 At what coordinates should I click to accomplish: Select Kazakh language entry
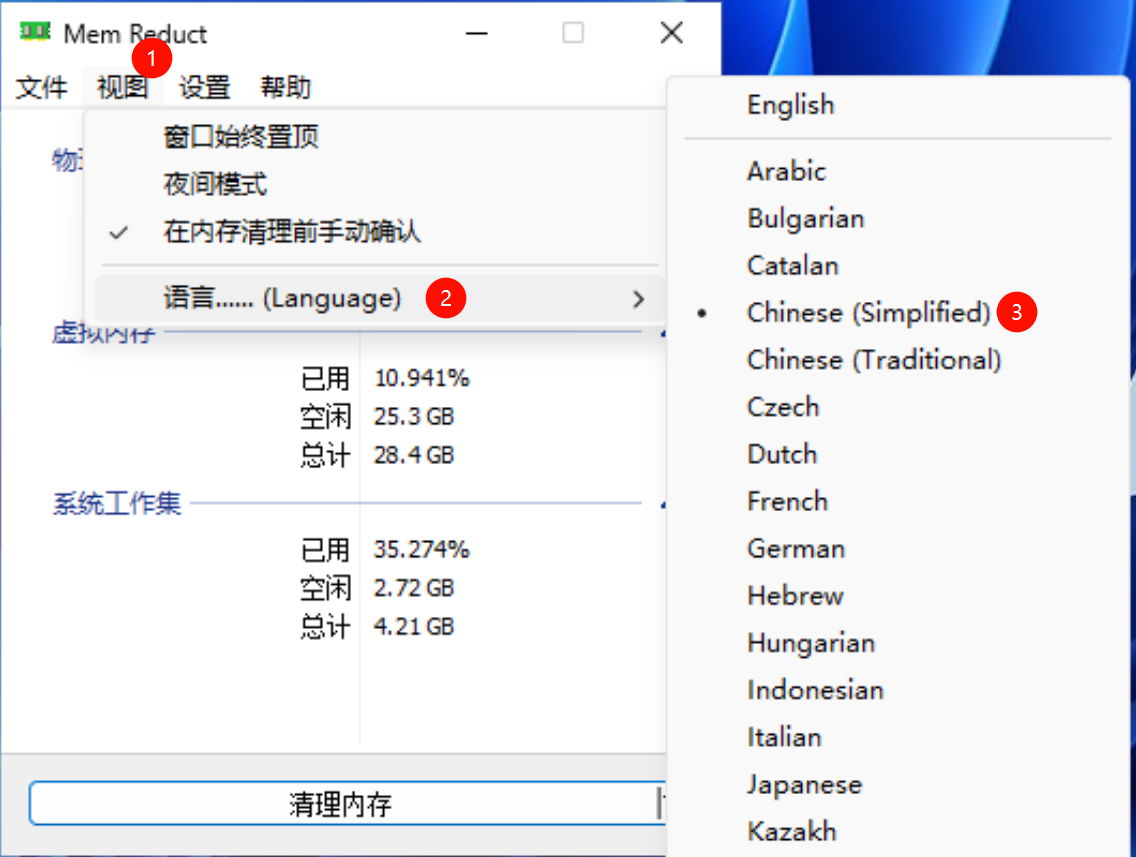pyautogui.click(x=791, y=831)
